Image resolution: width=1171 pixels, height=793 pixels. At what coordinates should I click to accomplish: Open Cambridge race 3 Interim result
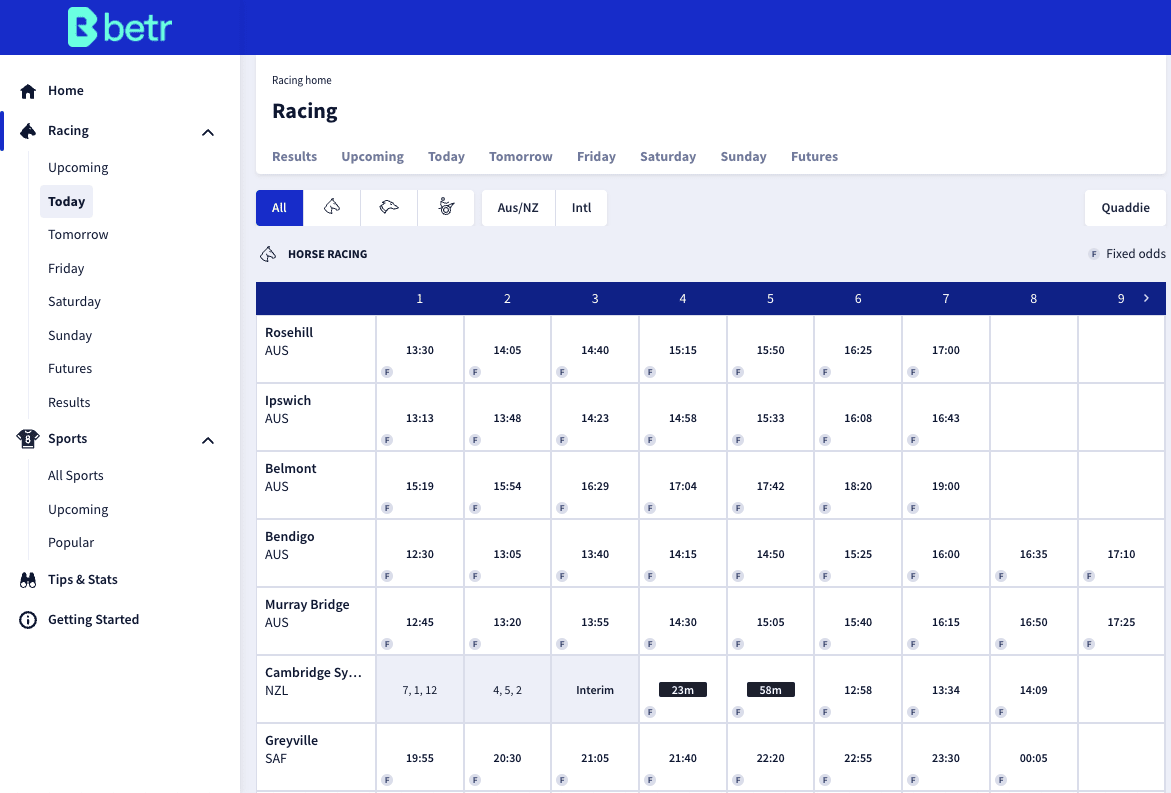(595, 689)
